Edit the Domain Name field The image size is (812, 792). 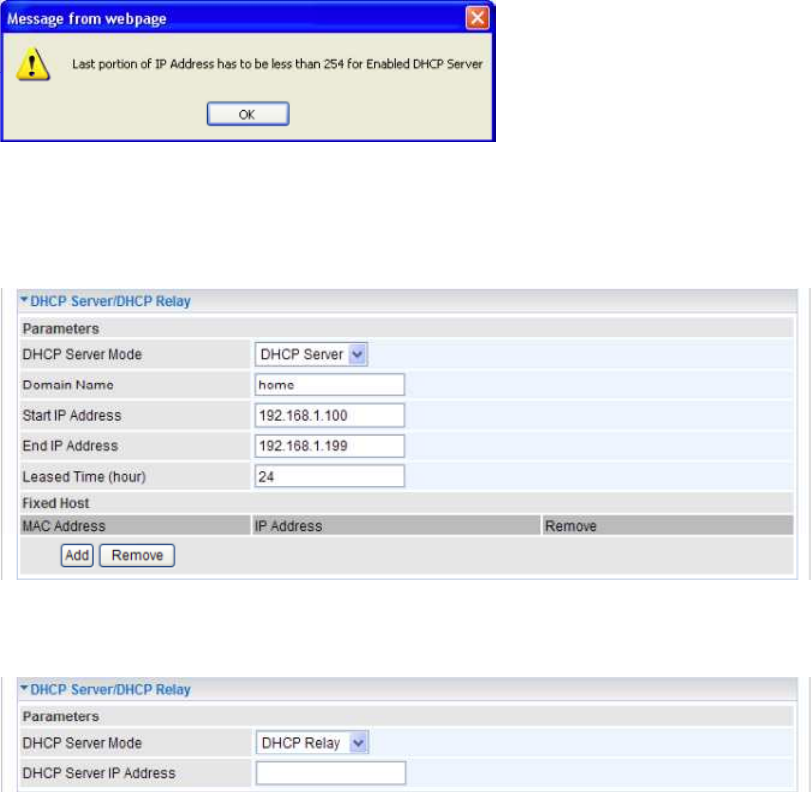pyautogui.click(x=329, y=385)
